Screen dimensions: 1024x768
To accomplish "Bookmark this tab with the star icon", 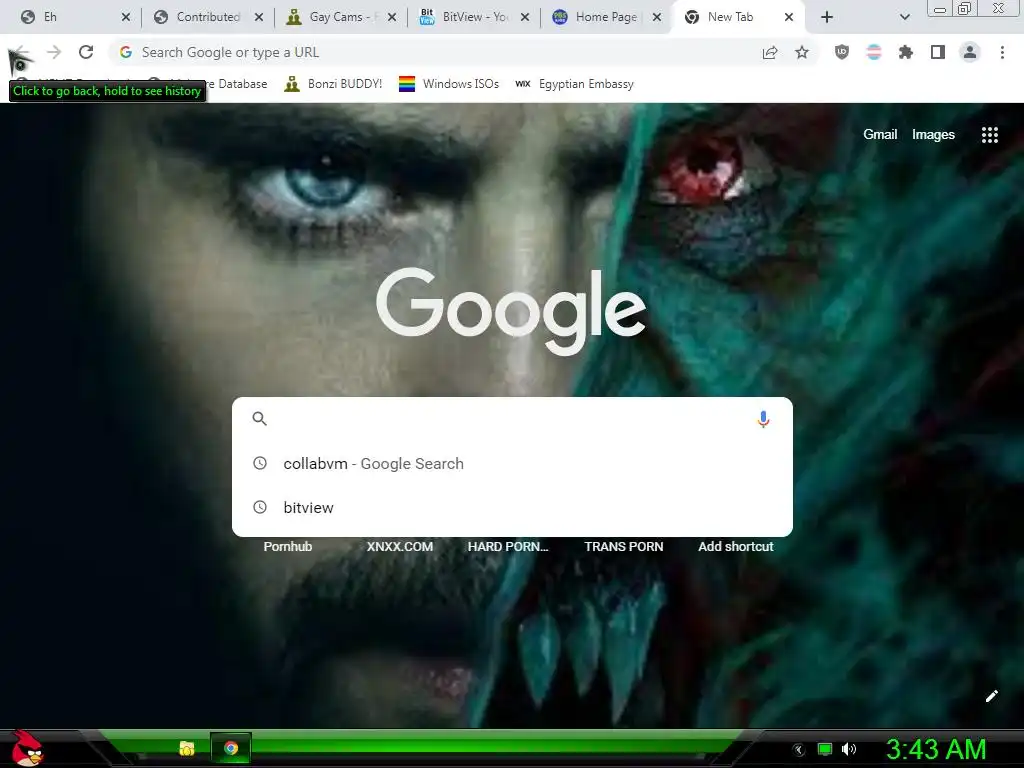I will 802,52.
